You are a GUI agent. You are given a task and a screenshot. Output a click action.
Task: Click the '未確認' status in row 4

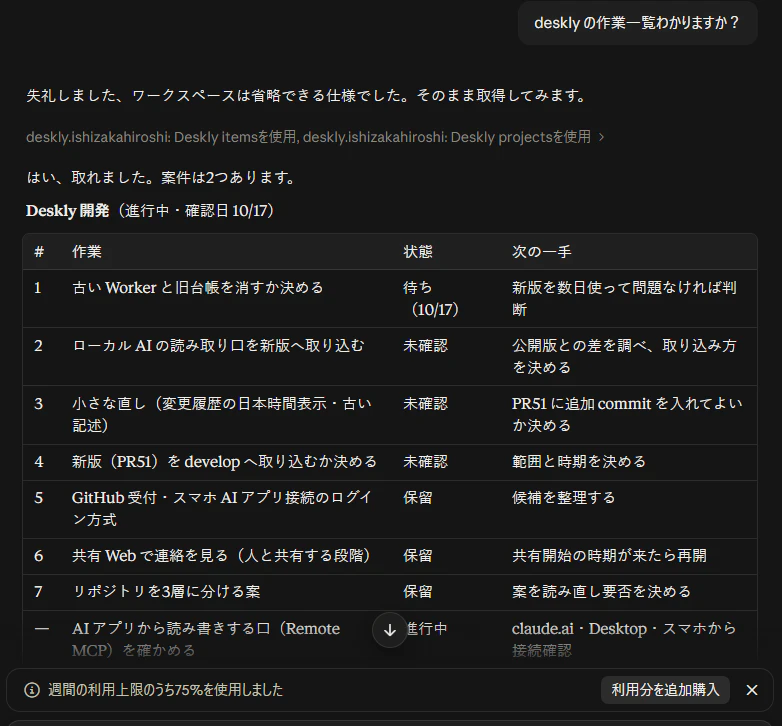425,462
